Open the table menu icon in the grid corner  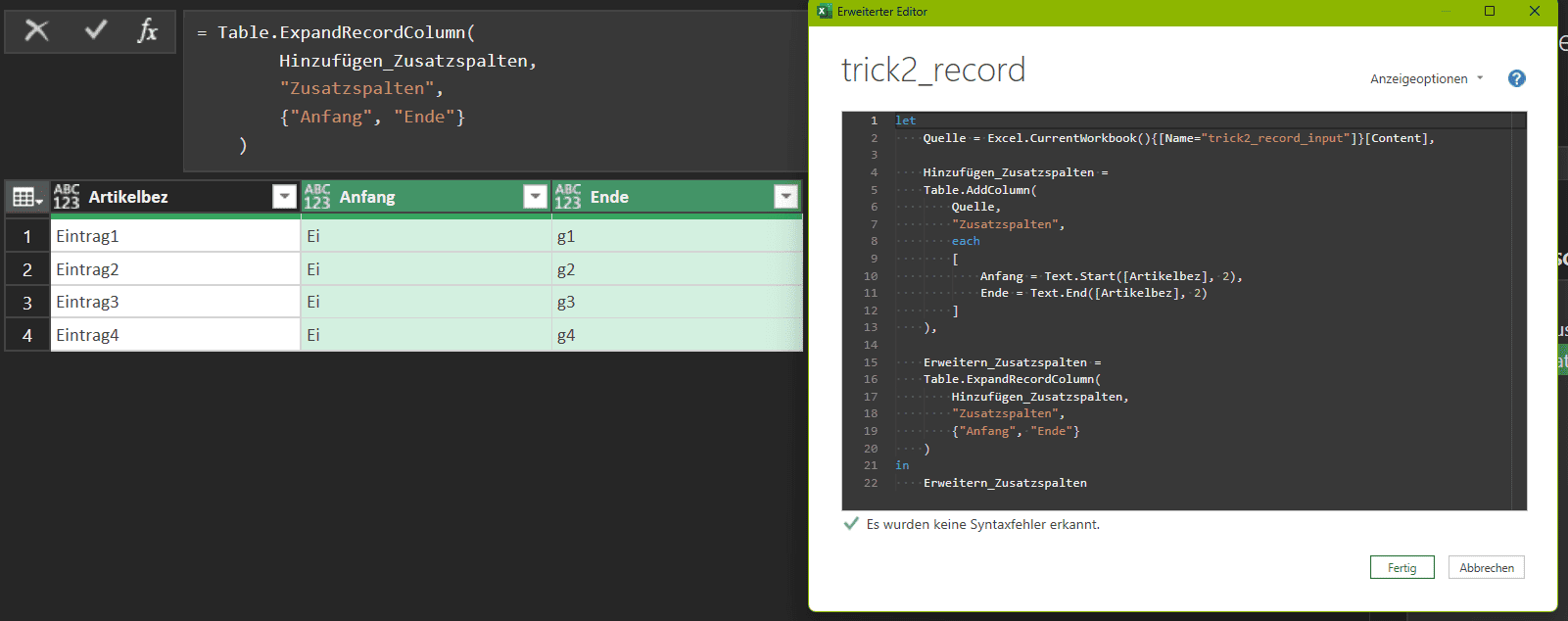[26, 197]
